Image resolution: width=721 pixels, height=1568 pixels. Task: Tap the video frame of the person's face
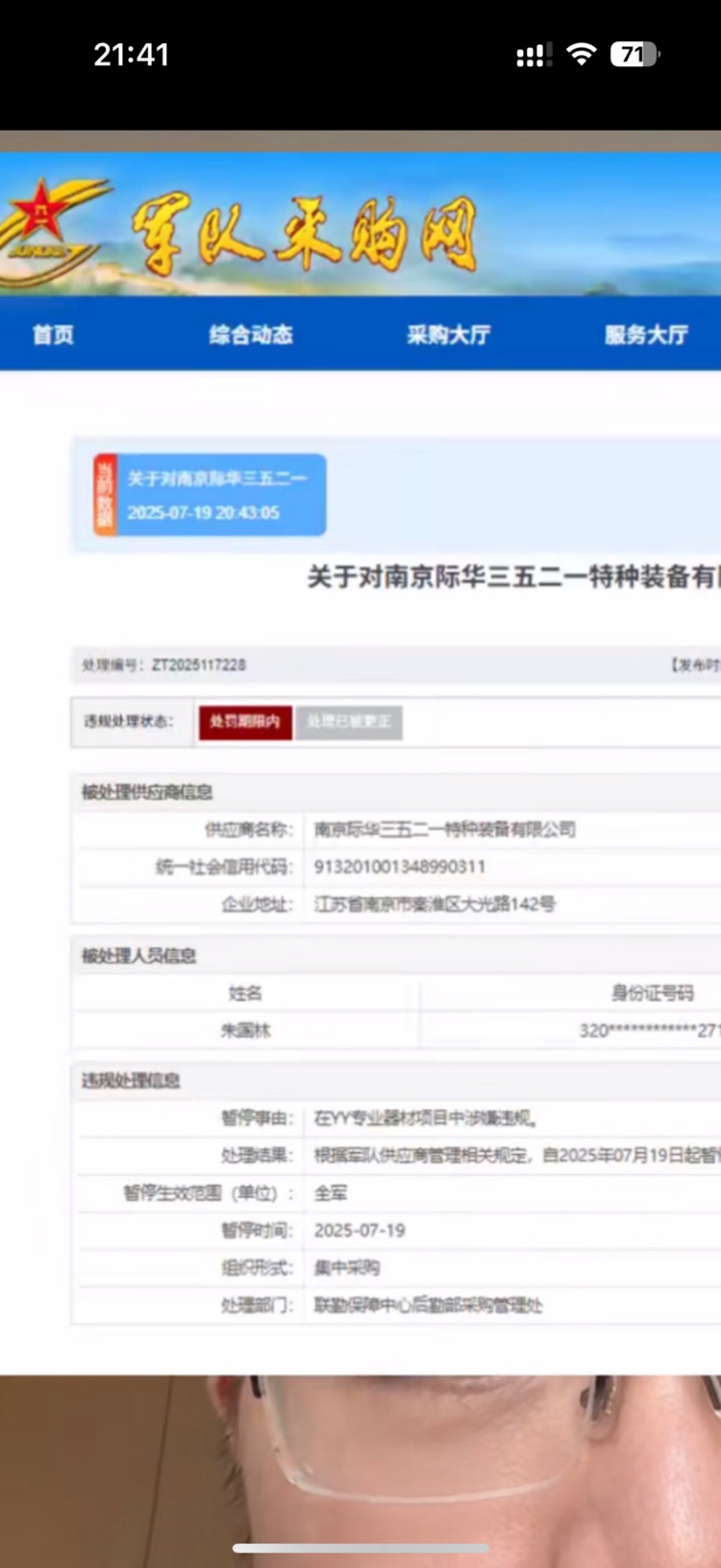click(x=360, y=1470)
